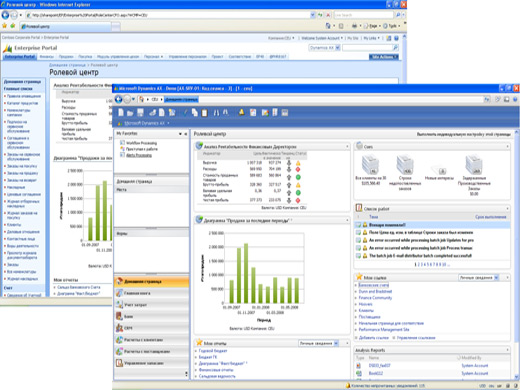The height and width of the screenshot is (390, 520).
Task: Open the DS03_fad07 analysis report
Action: (379, 366)
